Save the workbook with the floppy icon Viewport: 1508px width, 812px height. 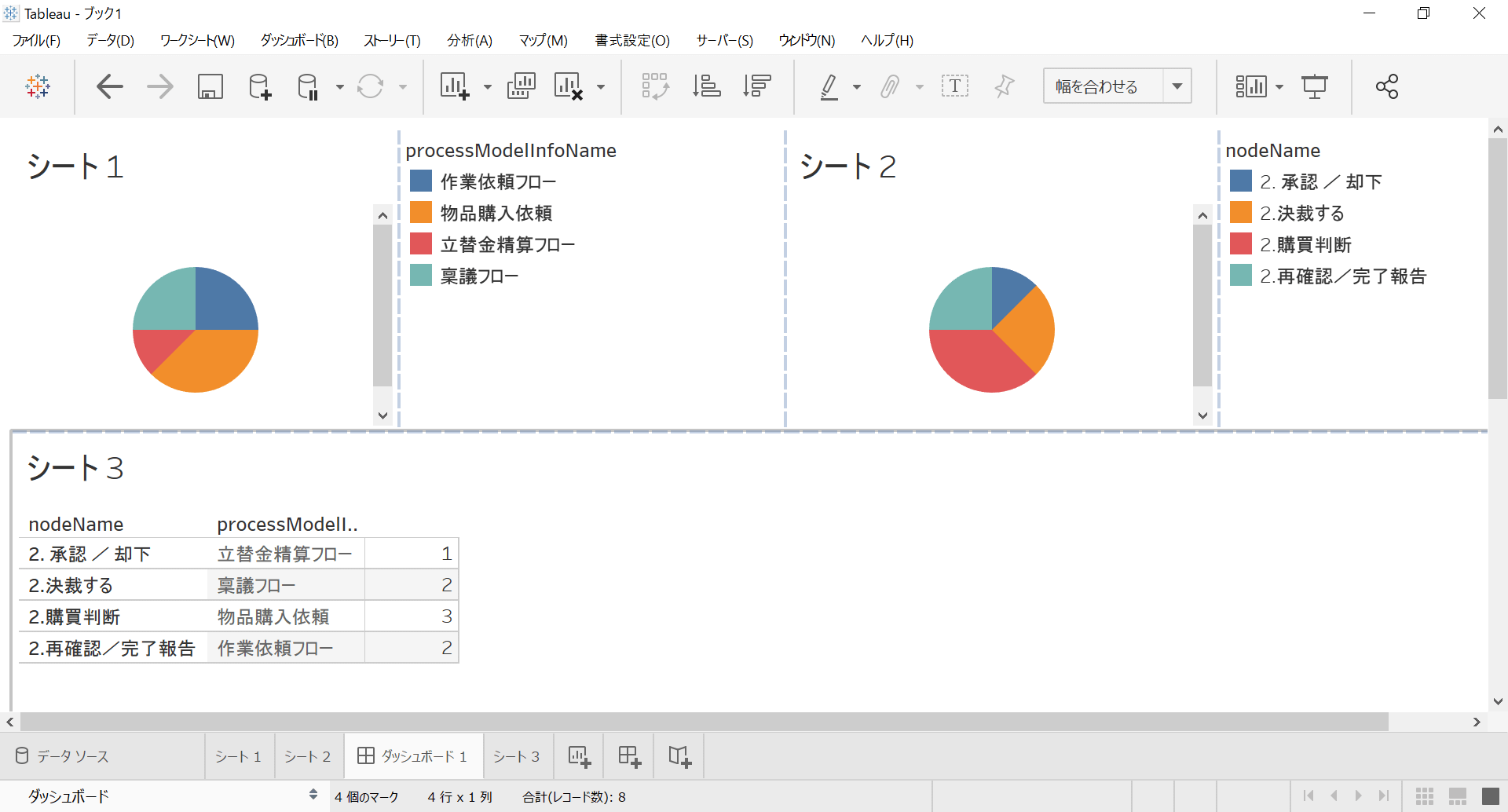coord(210,86)
